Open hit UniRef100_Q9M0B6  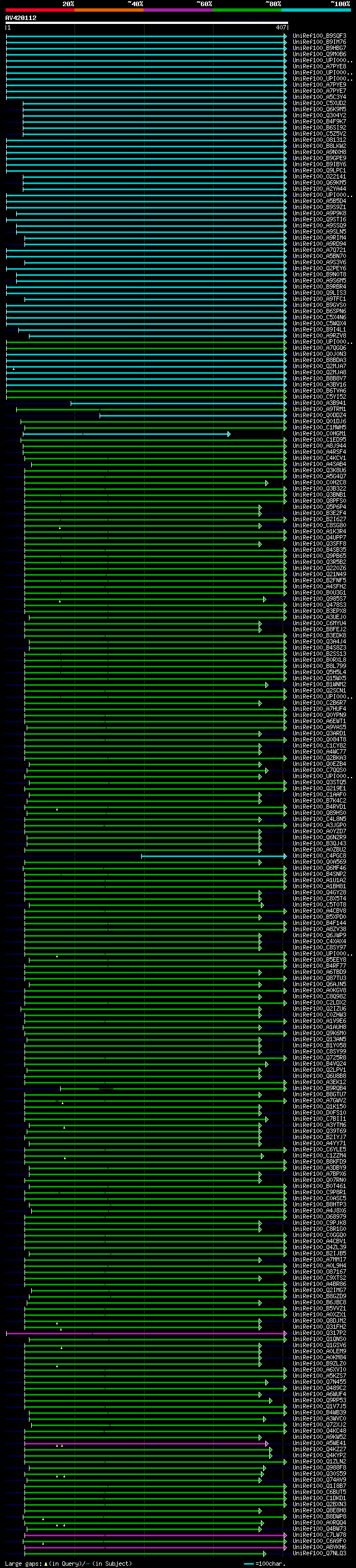tap(319, 54)
